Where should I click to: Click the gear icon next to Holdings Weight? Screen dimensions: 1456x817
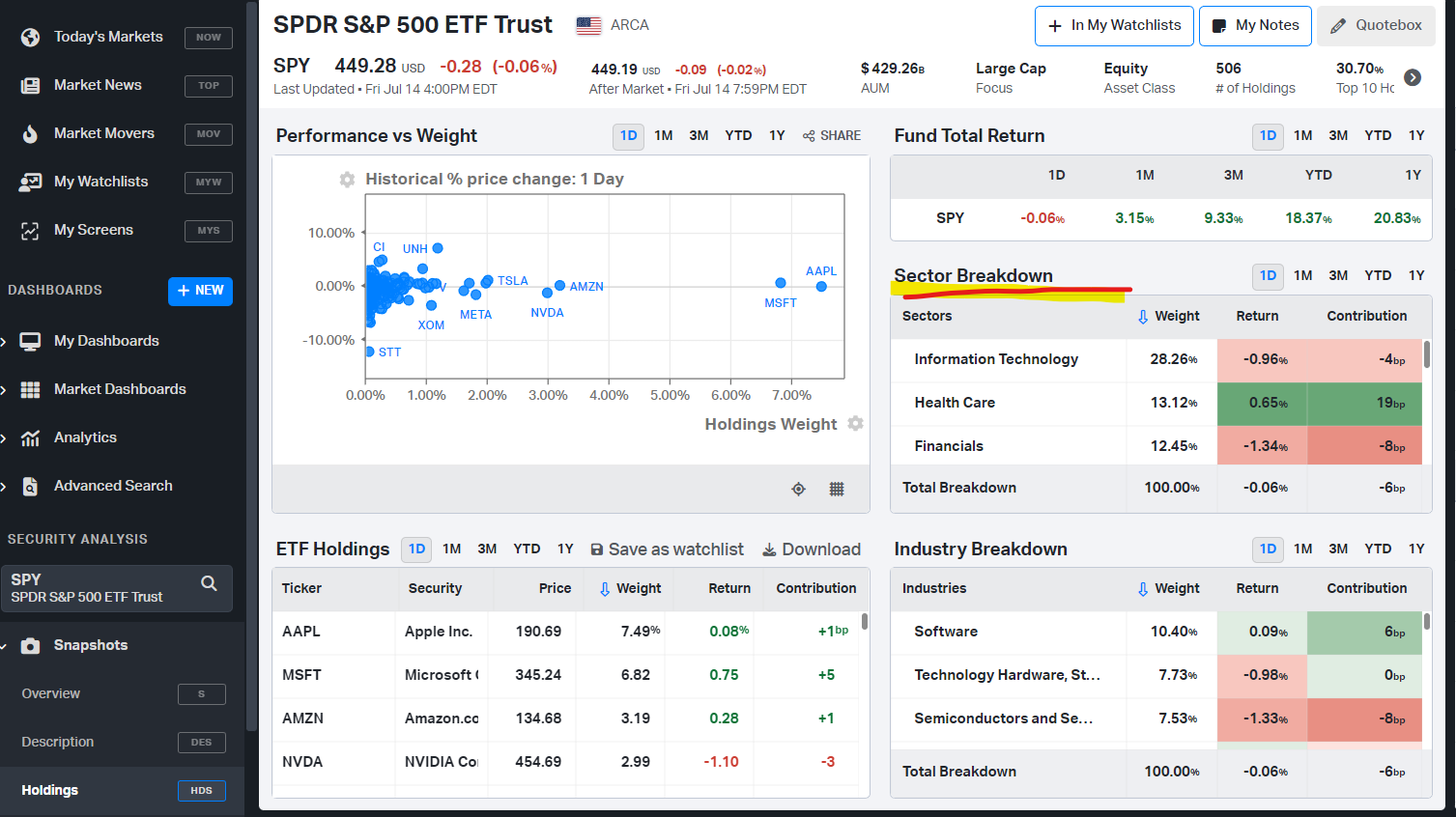(x=855, y=424)
